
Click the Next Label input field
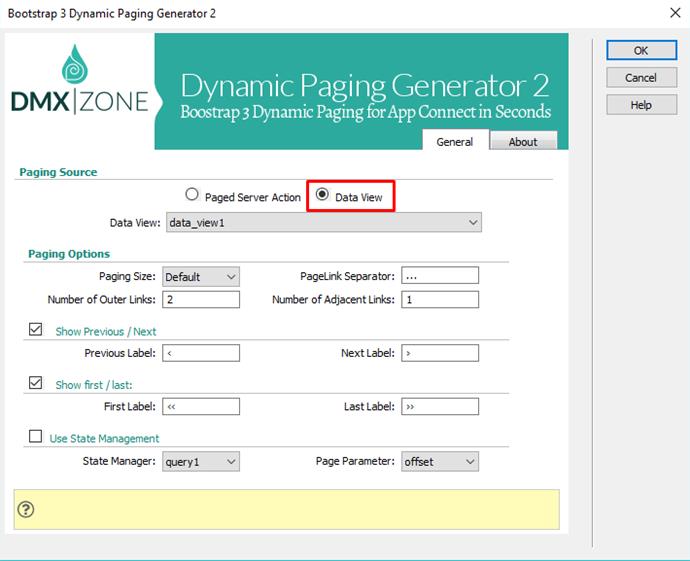(440, 353)
